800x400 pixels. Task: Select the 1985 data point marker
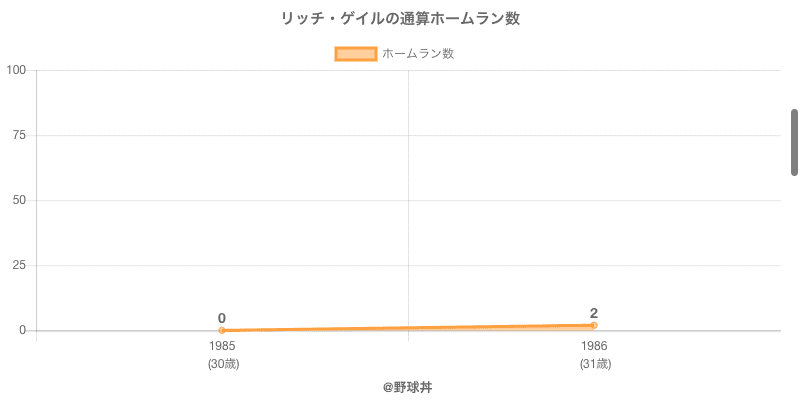(222, 330)
